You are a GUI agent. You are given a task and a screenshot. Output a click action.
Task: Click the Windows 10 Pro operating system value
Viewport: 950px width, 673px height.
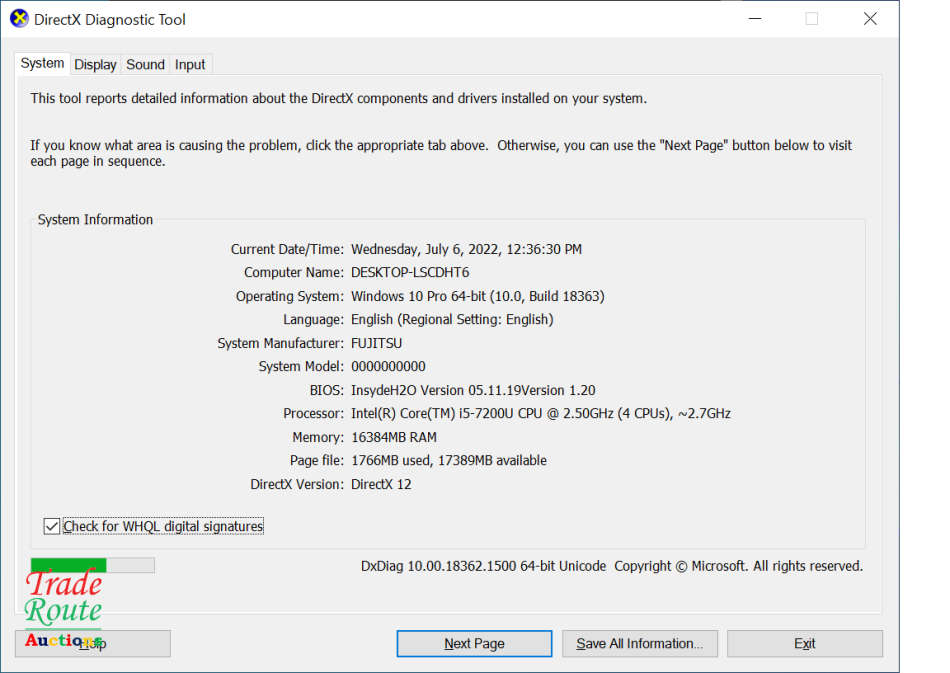click(x=477, y=296)
